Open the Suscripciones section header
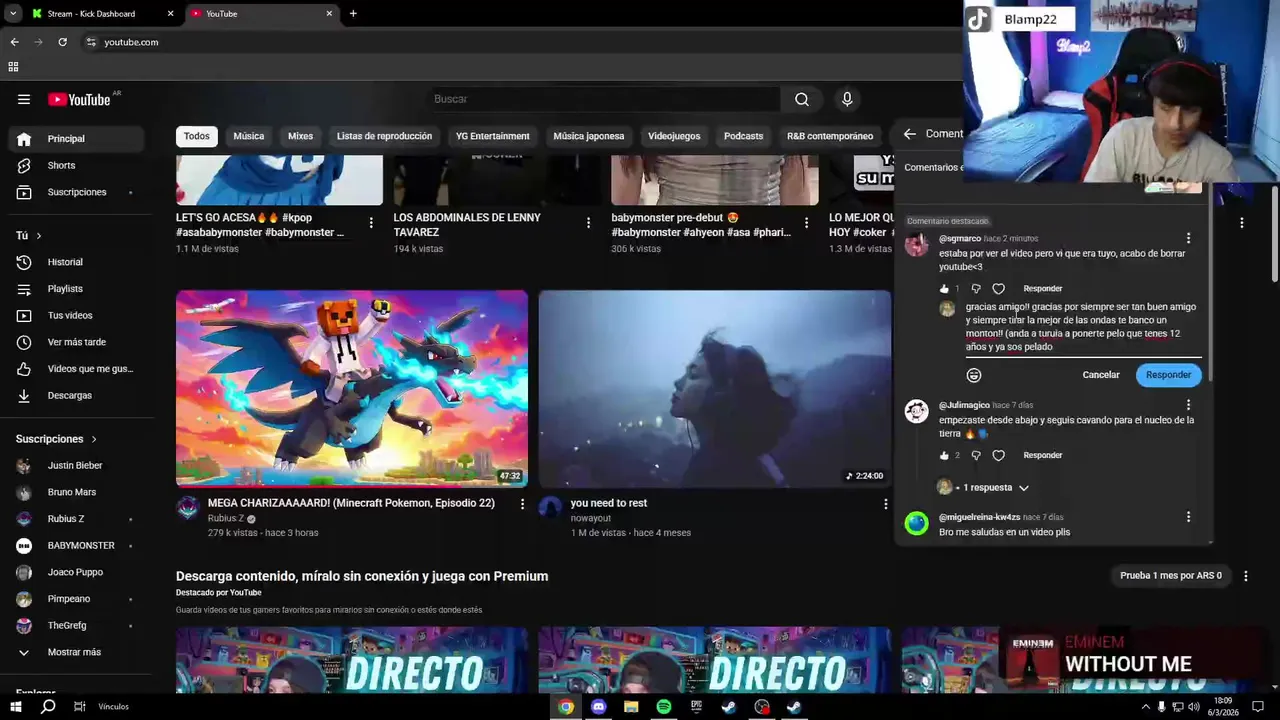This screenshot has width=1280, height=720. [x=56, y=439]
